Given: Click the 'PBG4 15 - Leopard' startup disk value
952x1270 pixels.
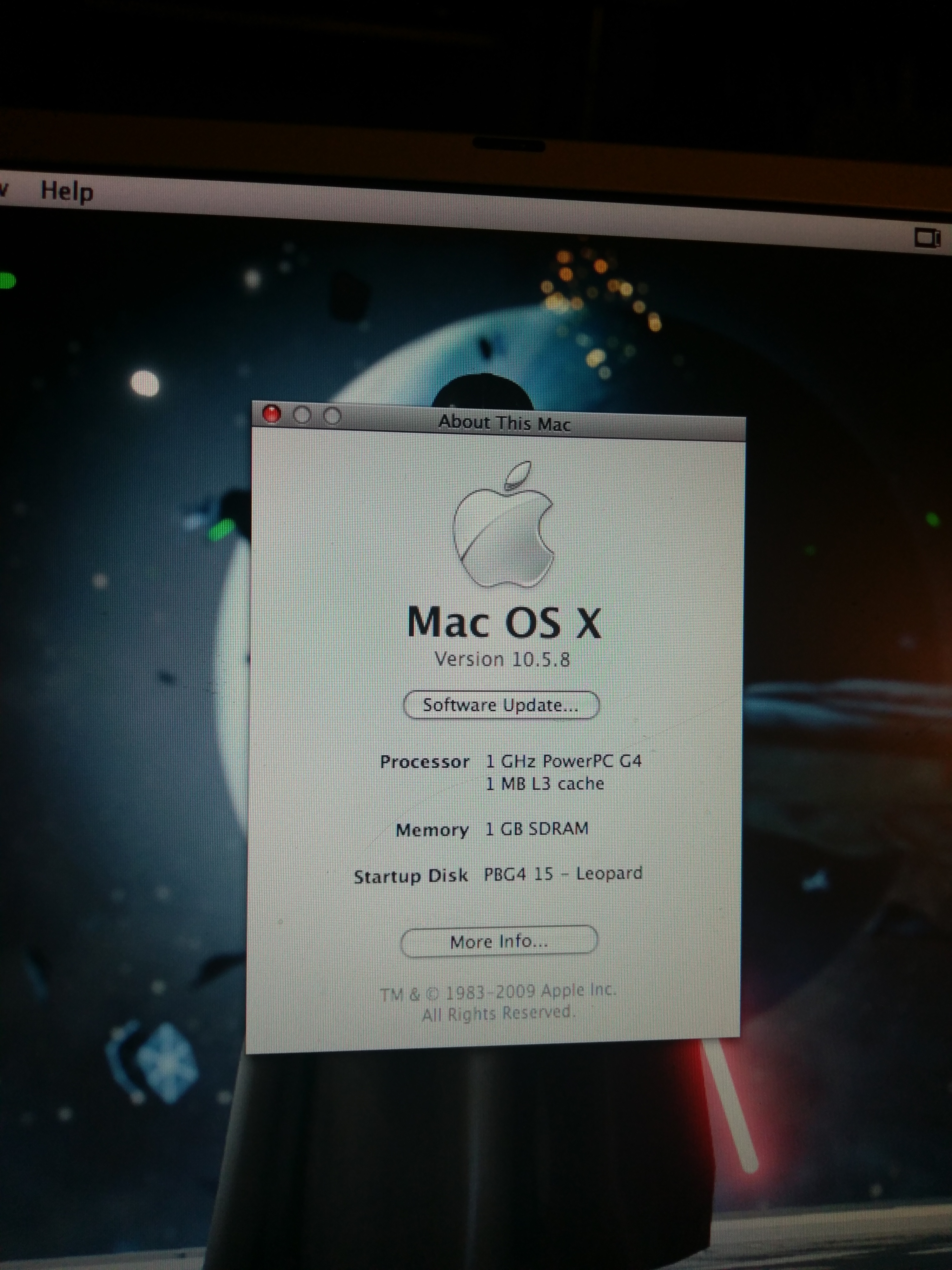Looking at the screenshot, I should pos(563,874).
